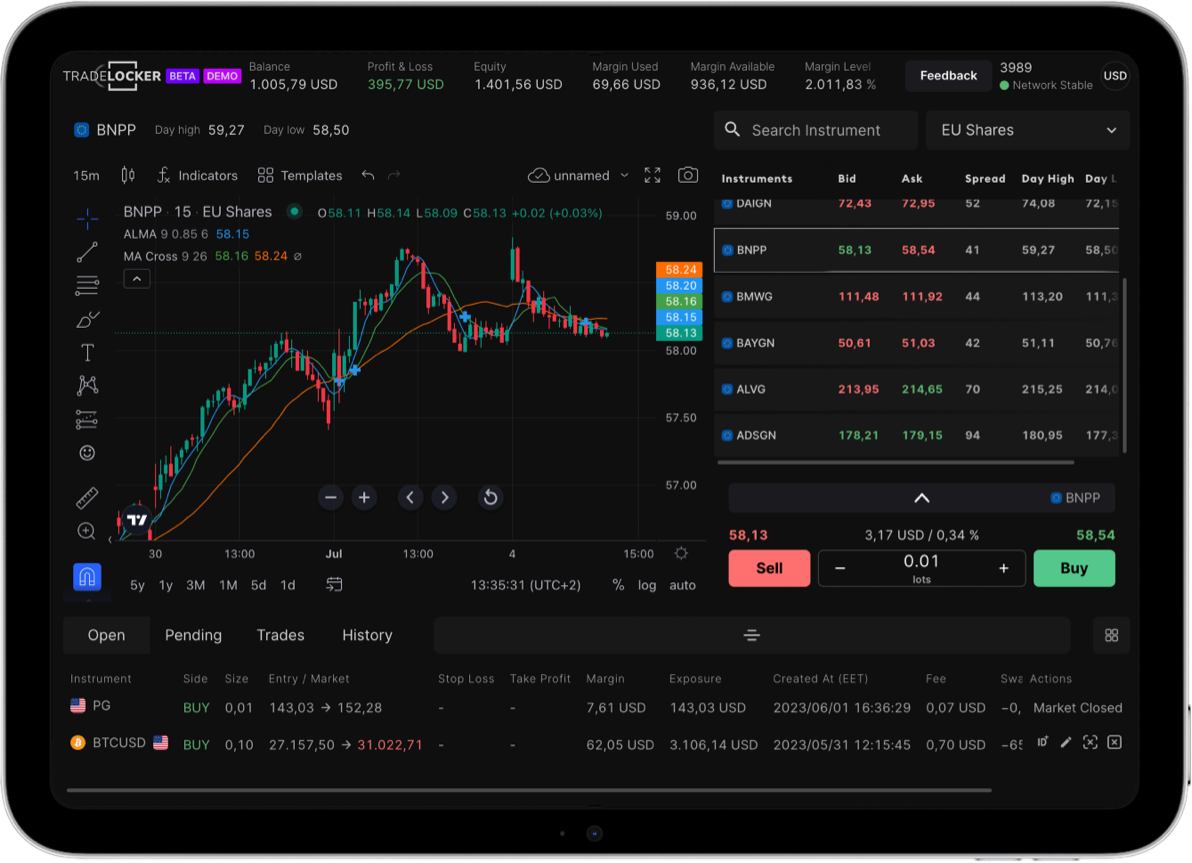
Task: Open the emoji icons tool
Action: point(87,453)
